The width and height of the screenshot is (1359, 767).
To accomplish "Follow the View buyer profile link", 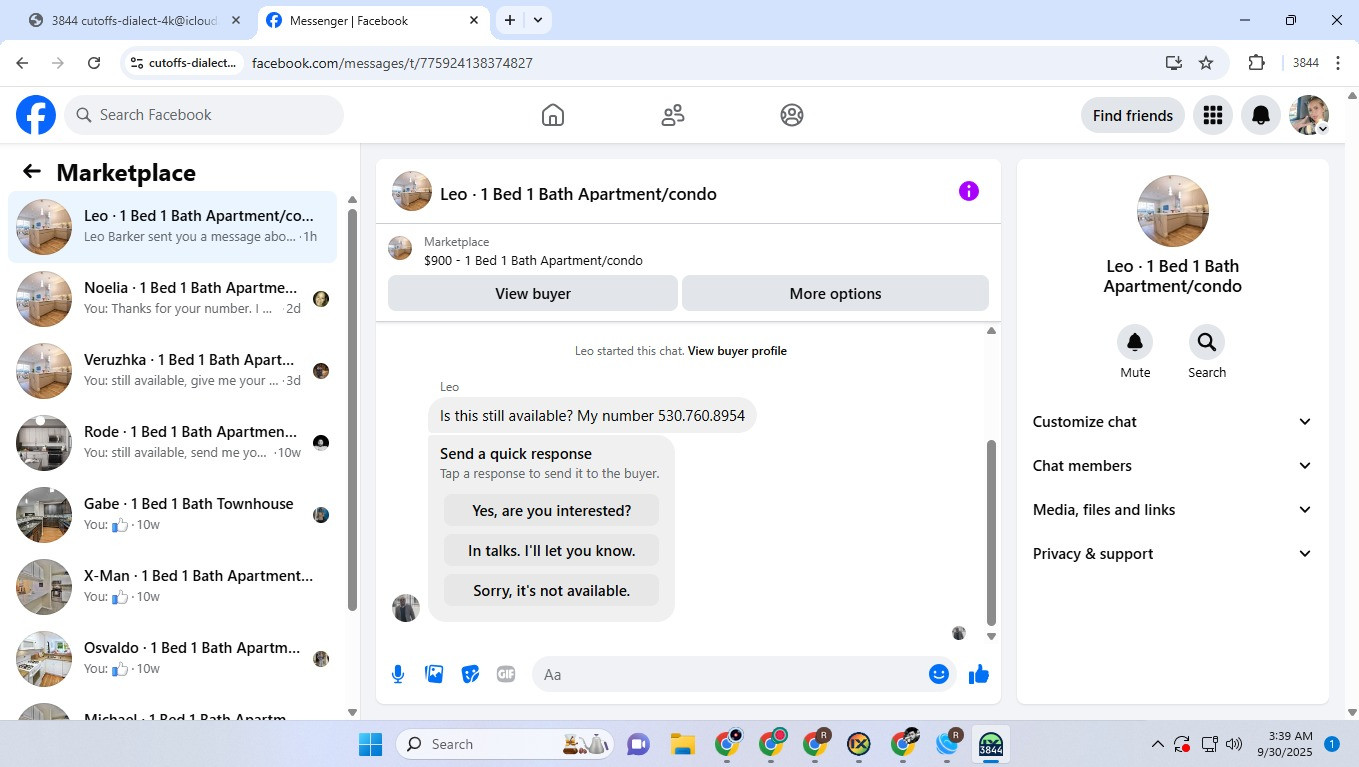I will point(737,351).
